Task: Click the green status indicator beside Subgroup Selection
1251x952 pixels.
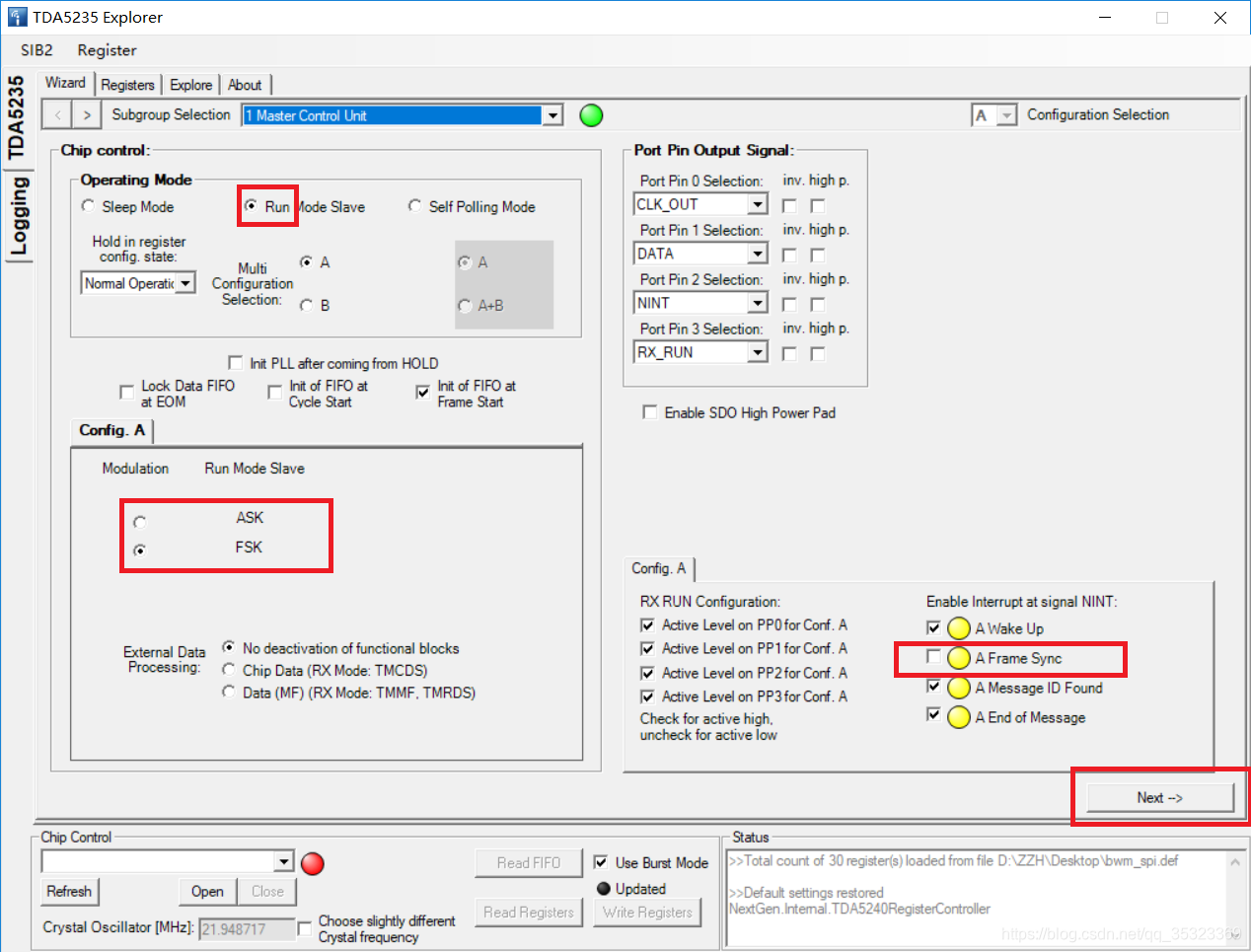Action: tap(591, 115)
